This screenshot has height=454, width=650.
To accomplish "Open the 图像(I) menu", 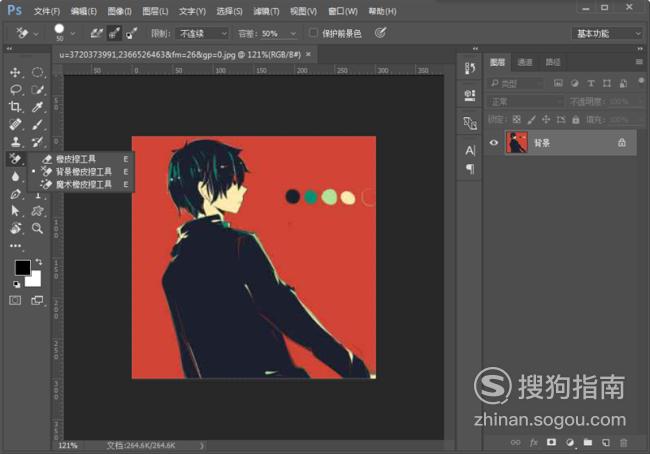I will pyautogui.click(x=119, y=11).
